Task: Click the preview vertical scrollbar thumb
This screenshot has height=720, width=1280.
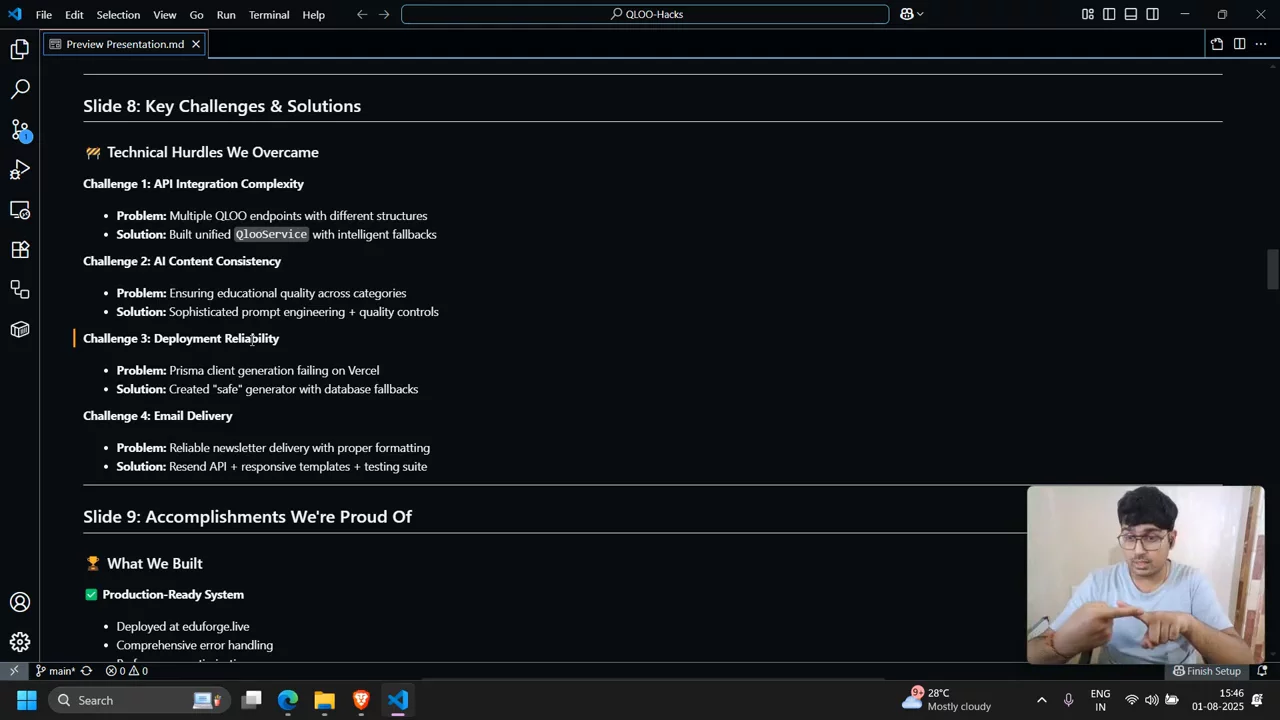Action: click(1272, 269)
